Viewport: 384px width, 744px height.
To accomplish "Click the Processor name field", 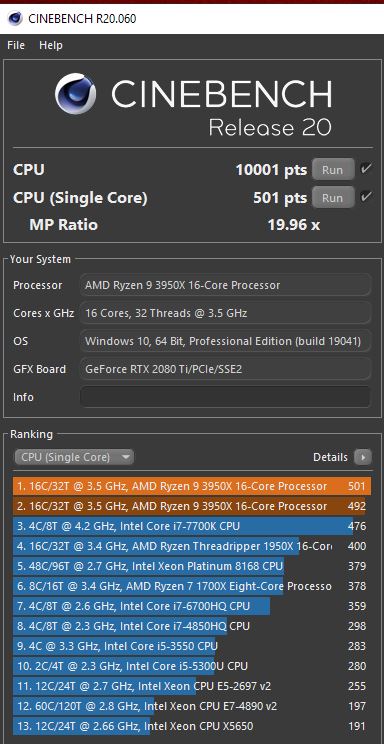I will pyautogui.click(x=225, y=285).
